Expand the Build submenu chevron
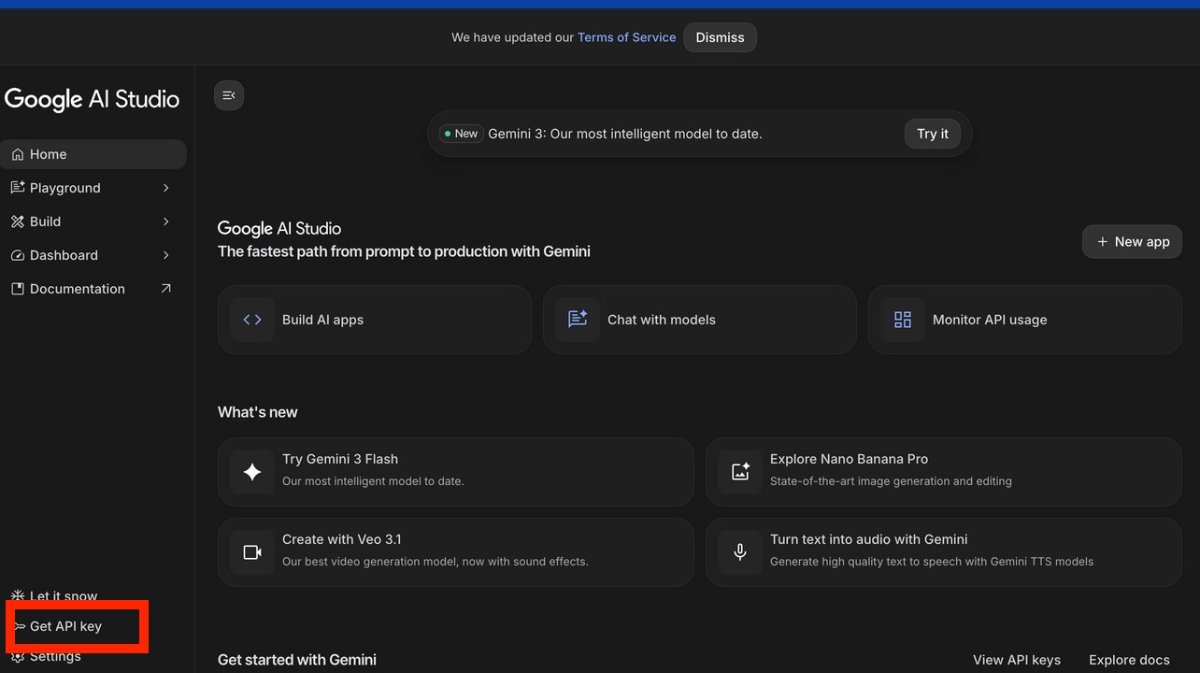 click(x=166, y=222)
